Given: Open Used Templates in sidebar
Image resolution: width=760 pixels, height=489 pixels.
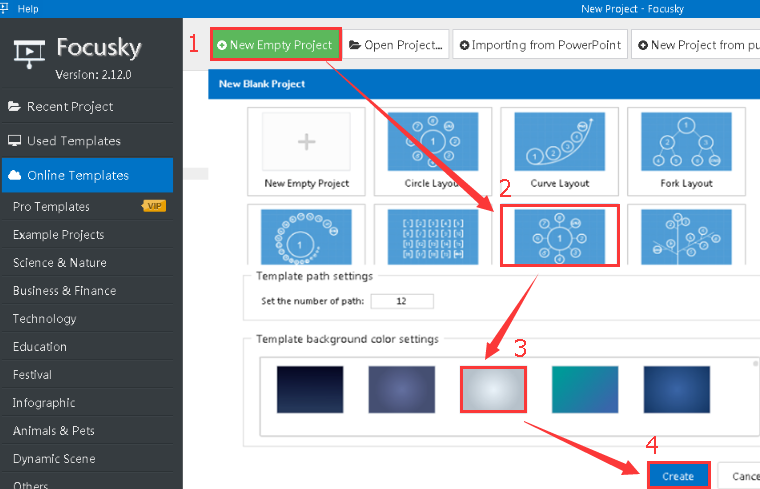Looking at the screenshot, I should [x=87, y=141].
